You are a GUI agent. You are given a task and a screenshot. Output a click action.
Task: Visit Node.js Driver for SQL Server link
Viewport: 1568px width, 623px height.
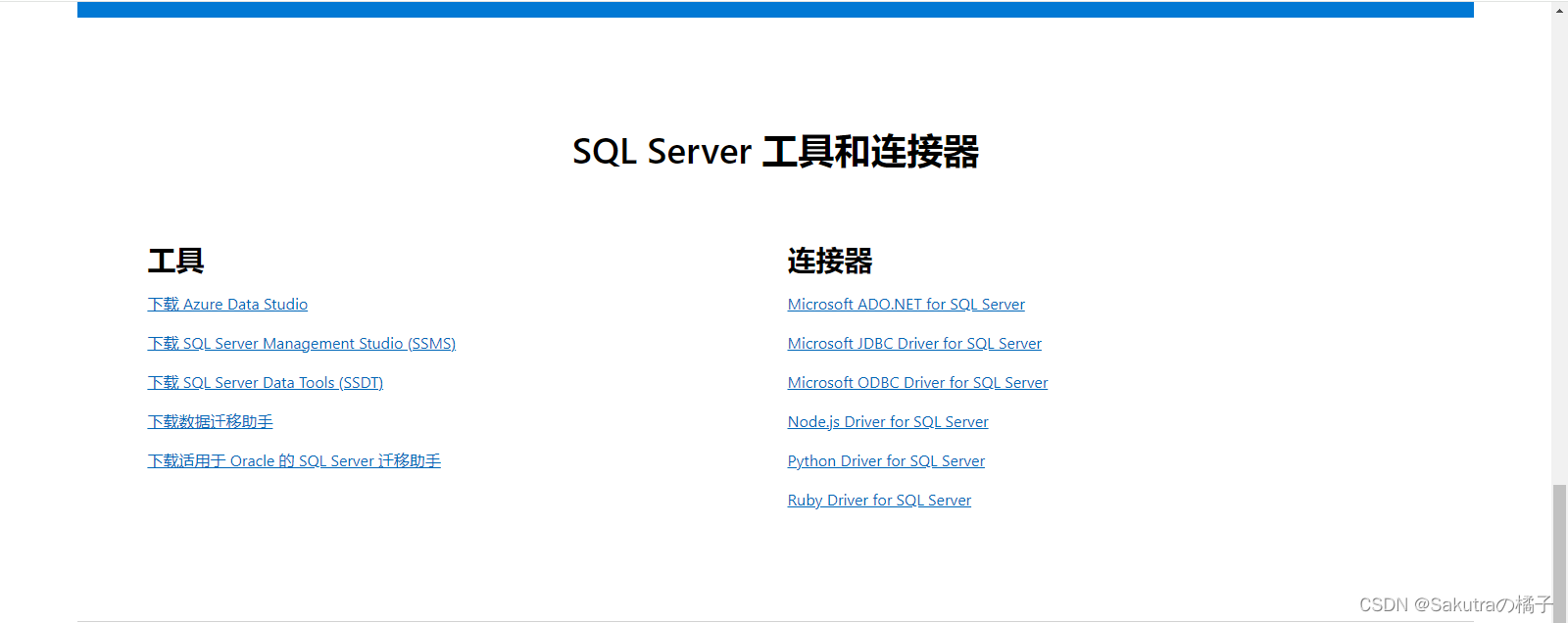(888, 422)
